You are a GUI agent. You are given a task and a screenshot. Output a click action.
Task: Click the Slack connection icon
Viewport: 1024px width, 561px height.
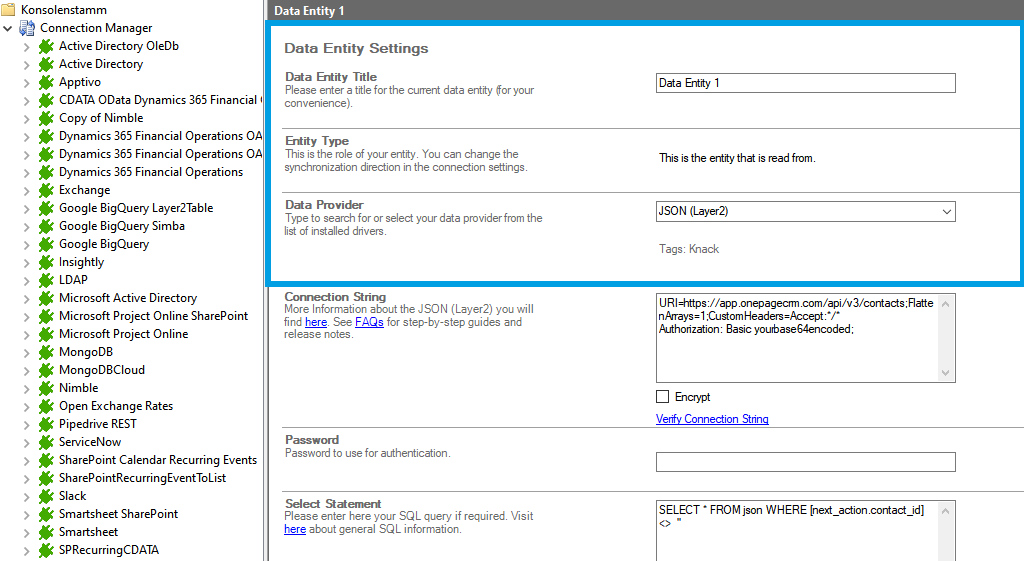46,496
